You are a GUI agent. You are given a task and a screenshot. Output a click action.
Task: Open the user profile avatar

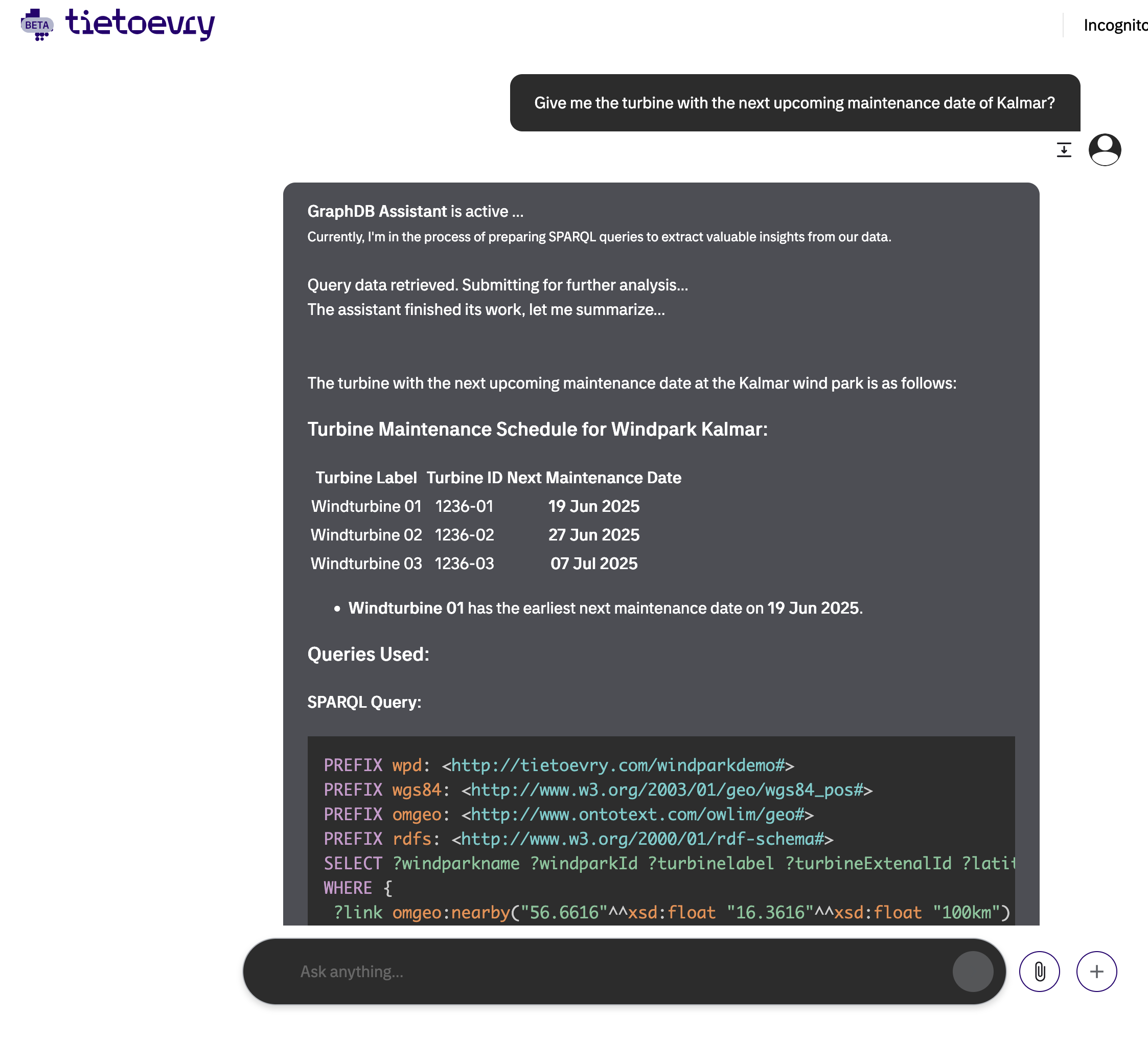click(x=1105, y=150)
